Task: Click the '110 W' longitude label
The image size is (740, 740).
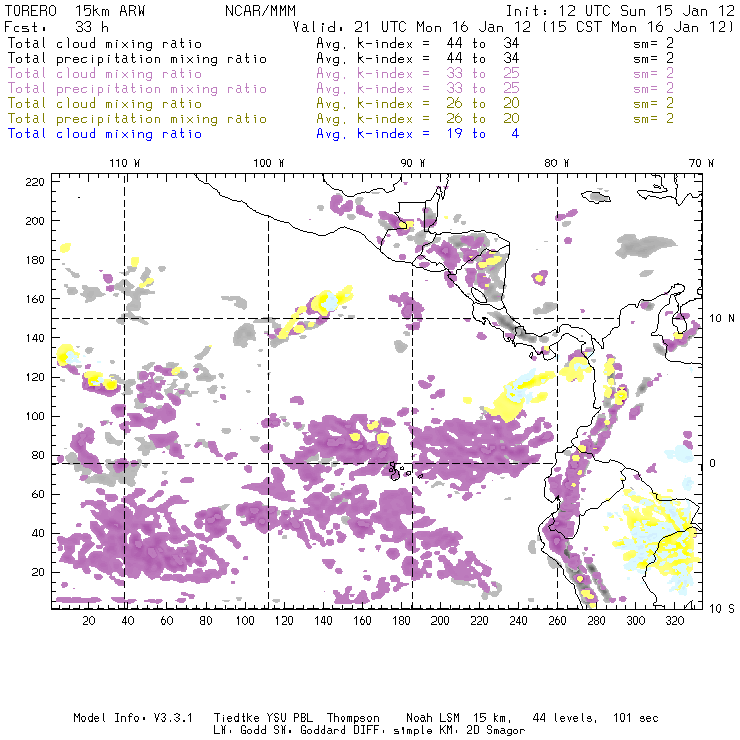Action: click(x=125, y=163)
